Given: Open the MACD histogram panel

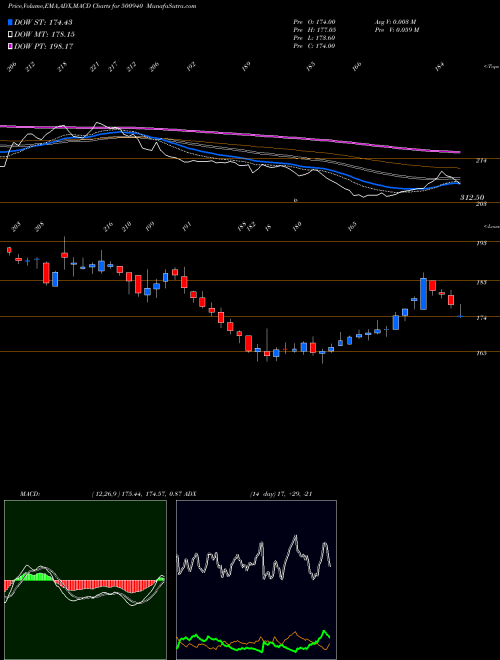Looking at the screenshot, I should point(85,580).
